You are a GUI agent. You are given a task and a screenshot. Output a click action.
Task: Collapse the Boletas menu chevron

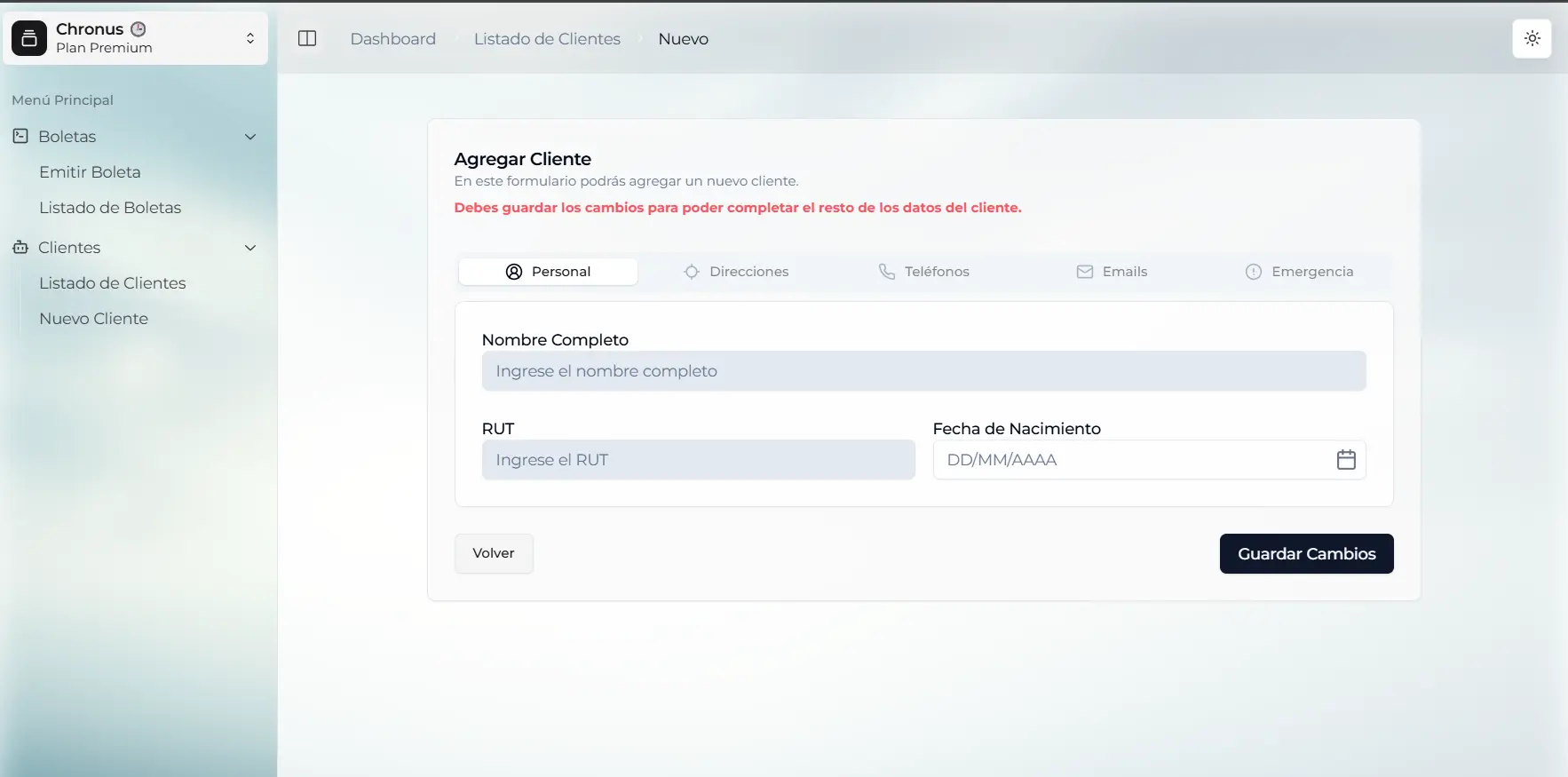click(x=249, y=137)
